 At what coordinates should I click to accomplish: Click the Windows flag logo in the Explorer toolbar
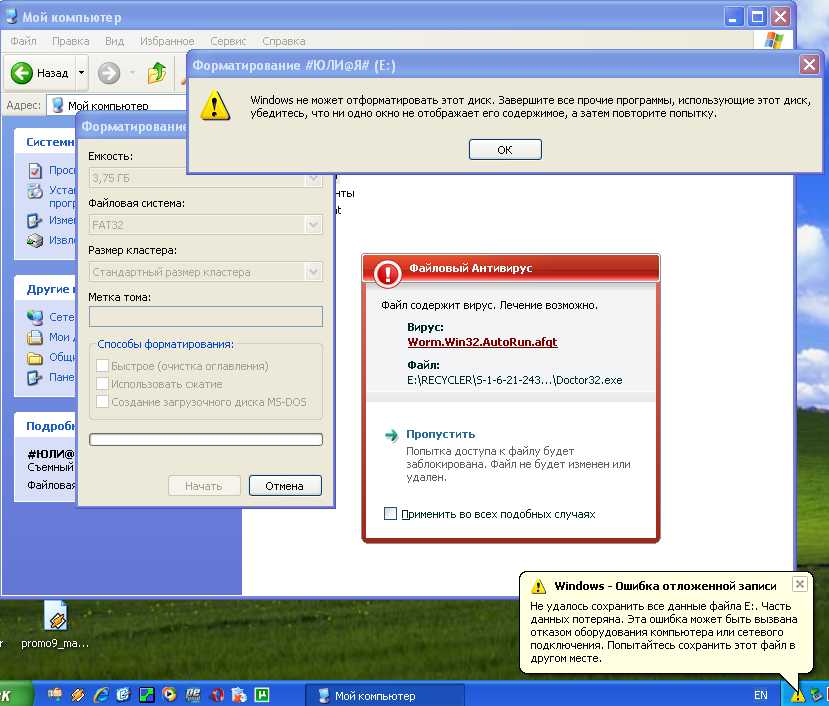pyautogui.click(x=774, y=40)
